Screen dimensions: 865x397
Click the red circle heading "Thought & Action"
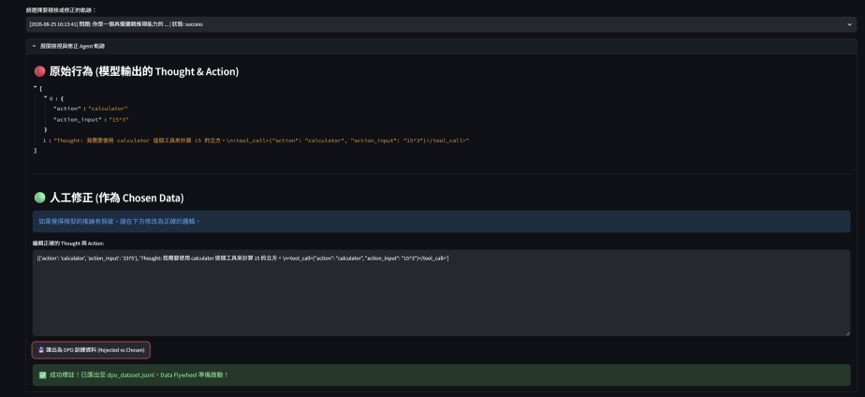[136, 72]
